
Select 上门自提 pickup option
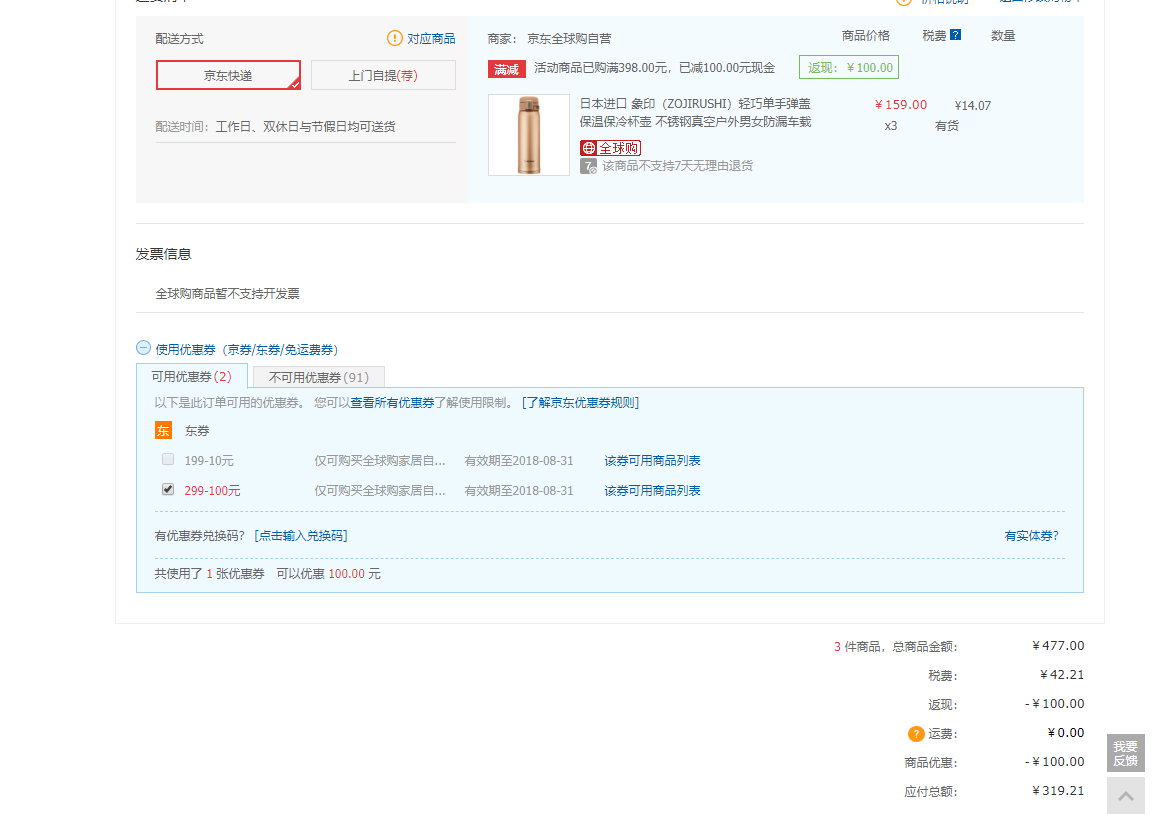coord(383,75)
